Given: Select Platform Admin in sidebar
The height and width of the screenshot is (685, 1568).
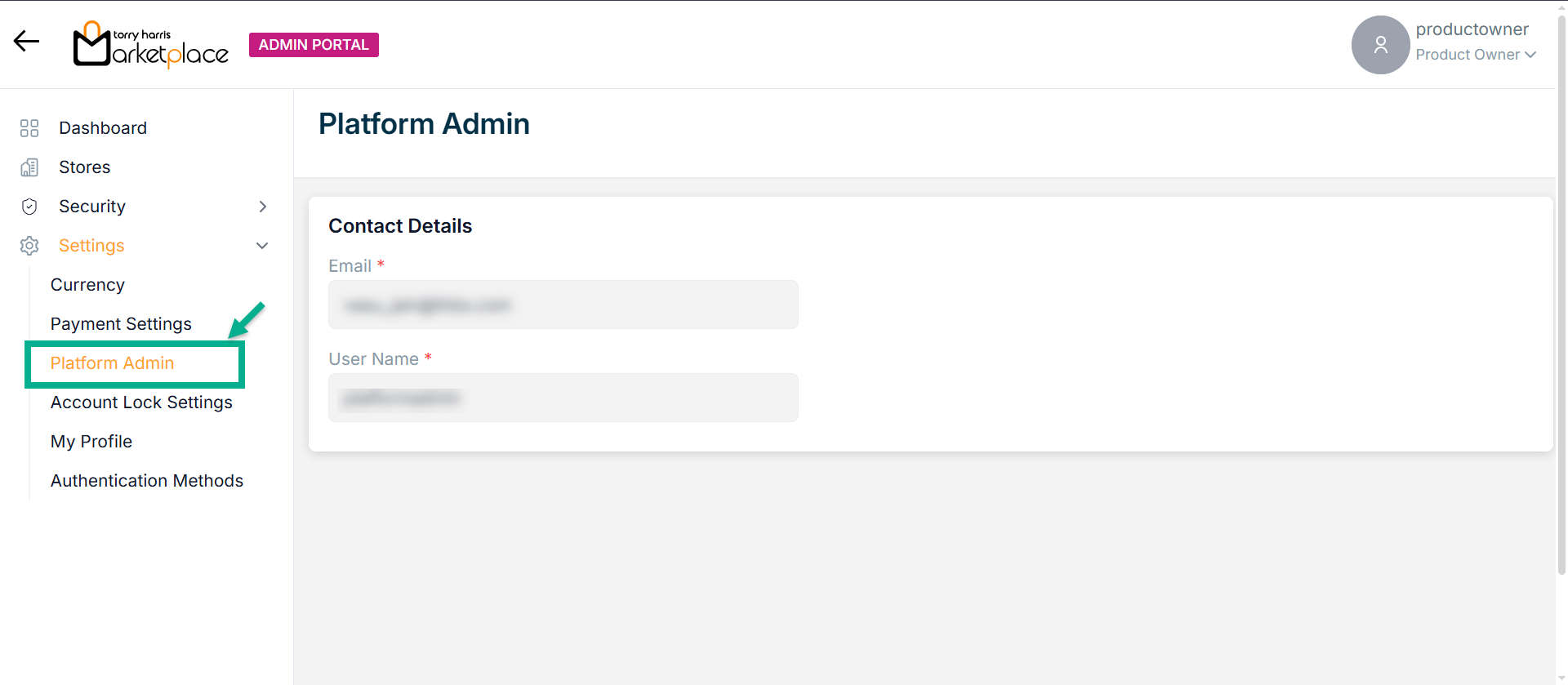Looking at the screenshot, I should (x=112, y=363).
